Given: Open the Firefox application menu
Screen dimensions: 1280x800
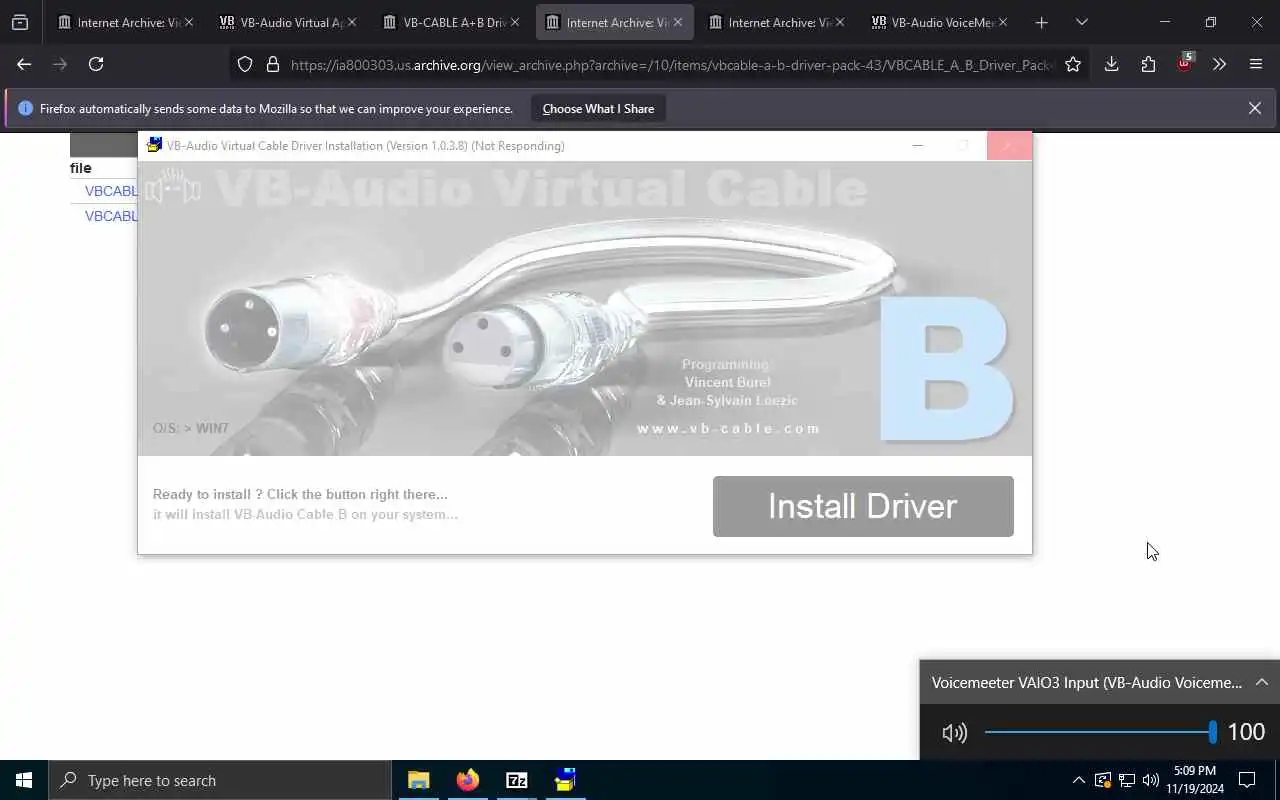Looking at the screenshot, I should pyautogui.click(x=1256, y=64).
